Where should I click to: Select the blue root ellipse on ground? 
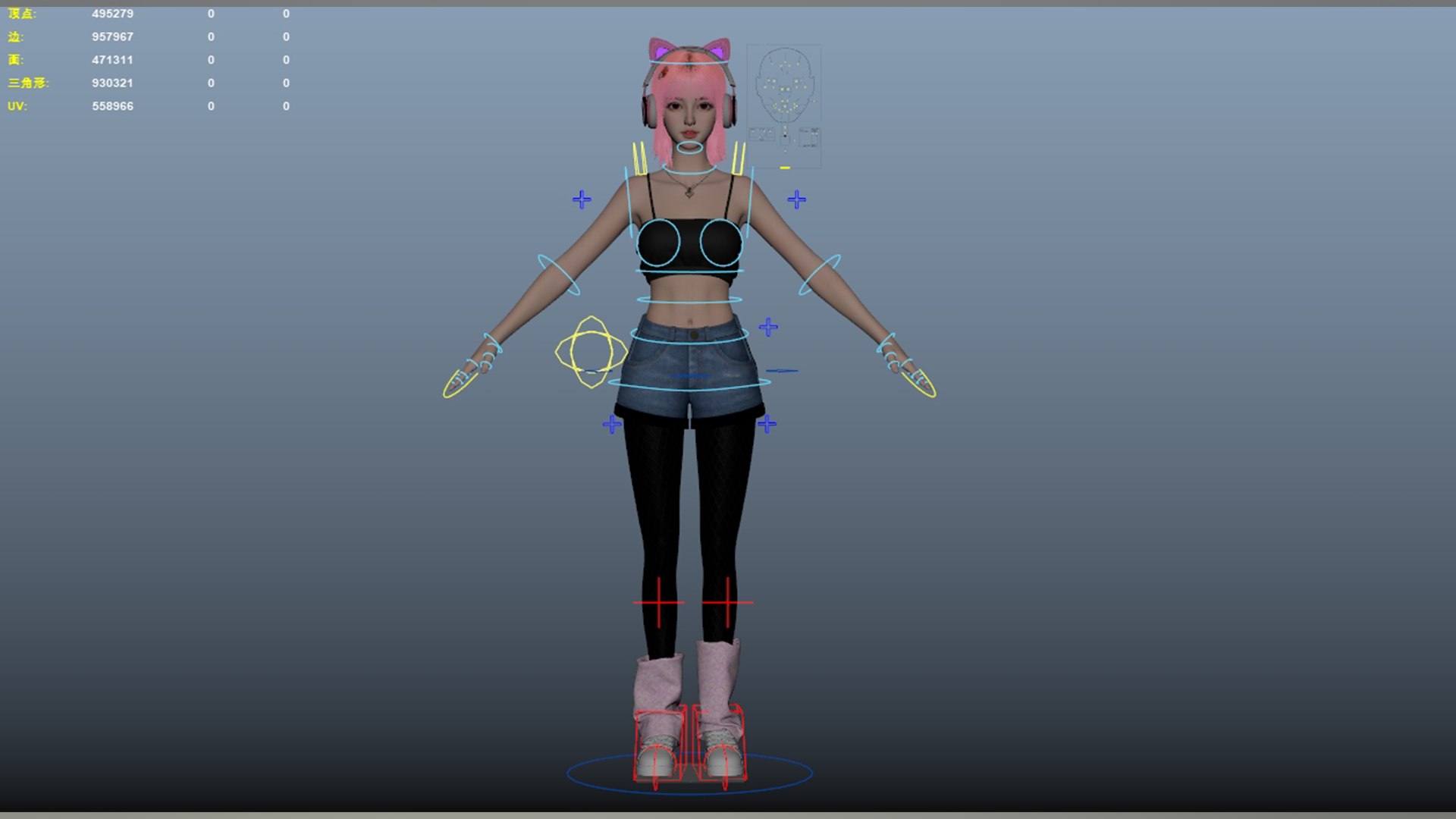(x=690, y=773)
